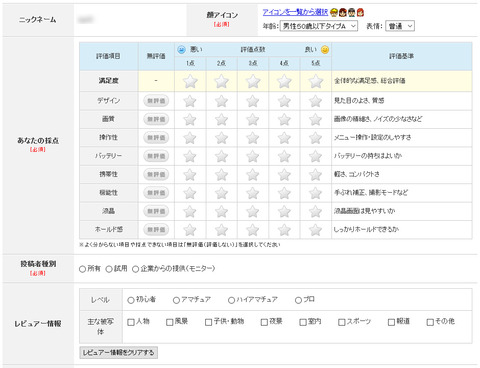
Task: Mark 携帯性 as 無評価
Action: click(156, 174)
